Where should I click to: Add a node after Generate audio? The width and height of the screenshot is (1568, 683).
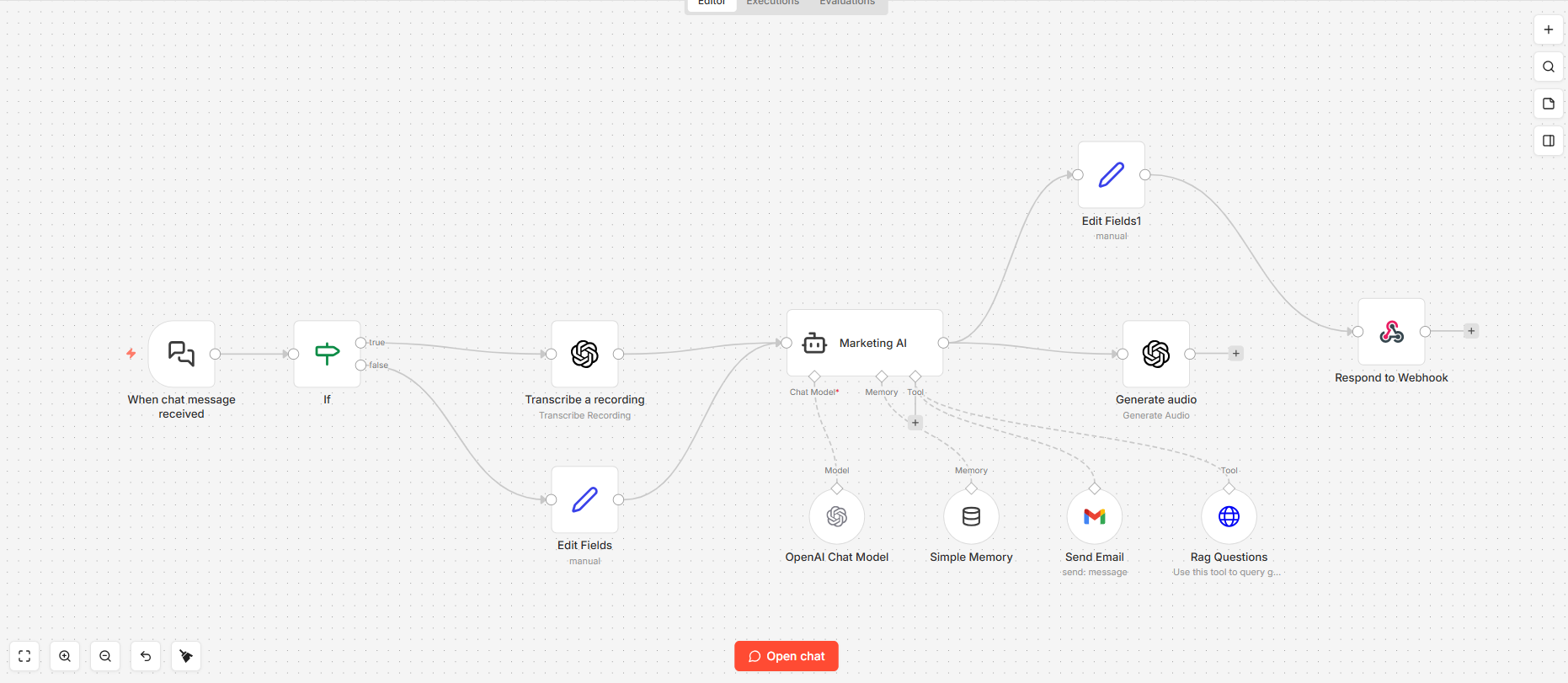1235,354
